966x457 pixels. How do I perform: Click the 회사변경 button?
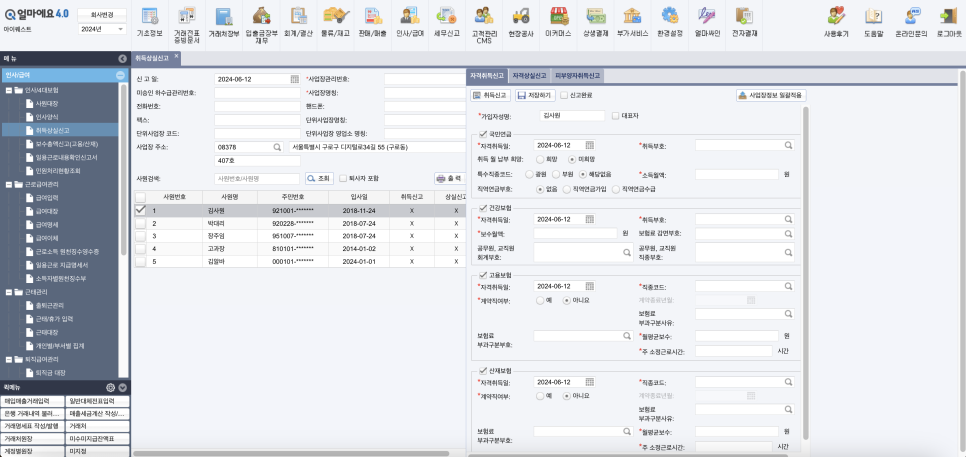tap(102, 14)
